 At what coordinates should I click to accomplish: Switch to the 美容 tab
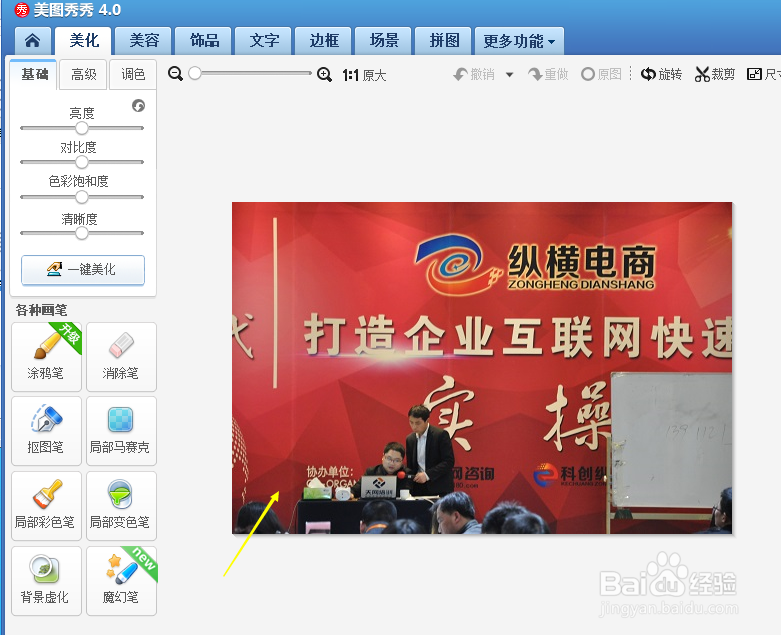click(143, 40)
